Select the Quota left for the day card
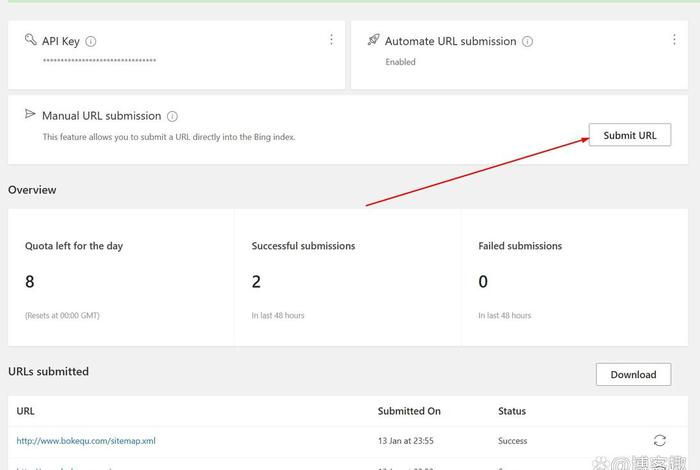Image resolution: width=700 pixels, height=470 pixels. point(120,277)
